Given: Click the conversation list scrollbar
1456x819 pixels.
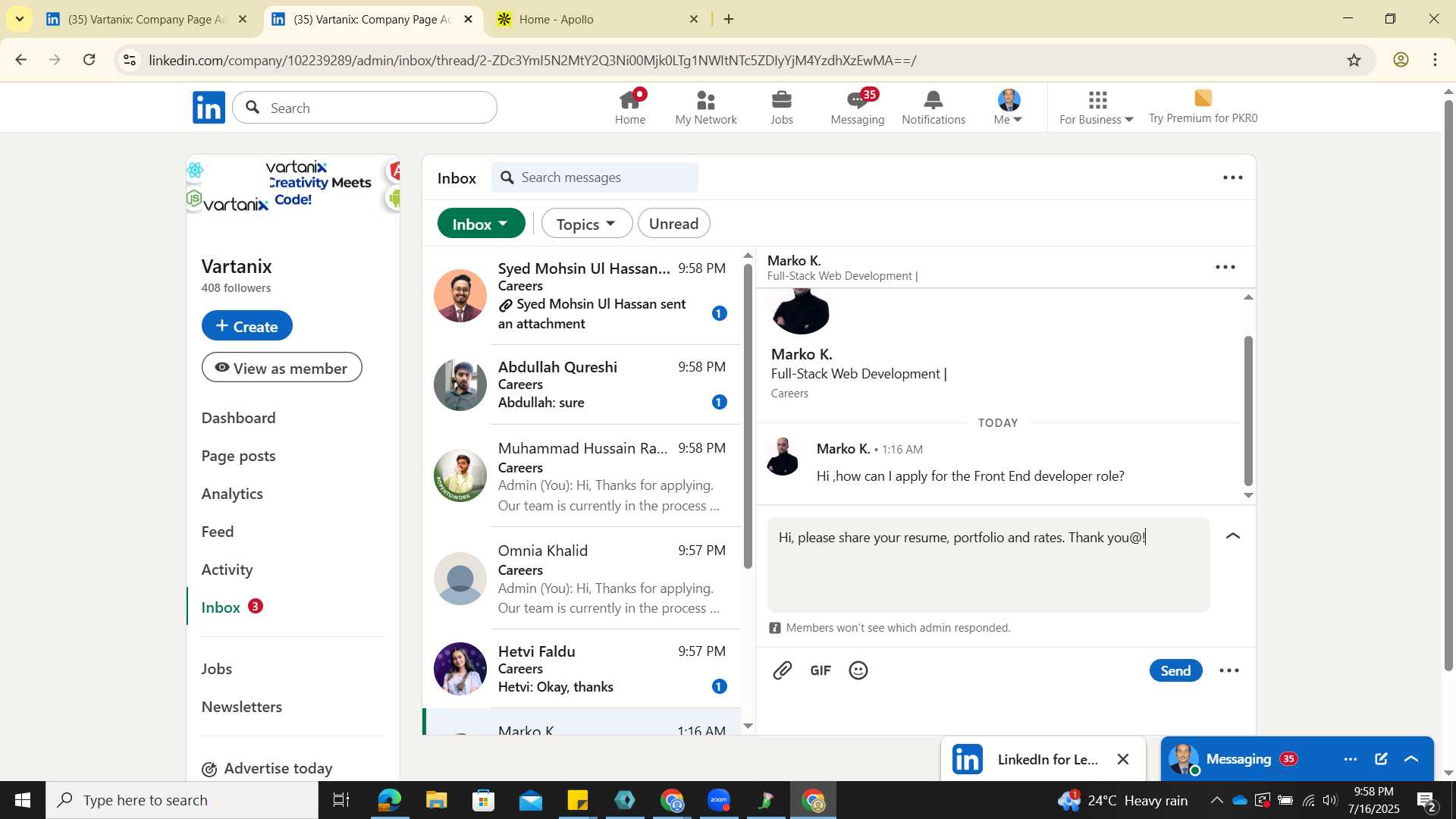Looking at the screenshot, I should click(x=748, y=416).
